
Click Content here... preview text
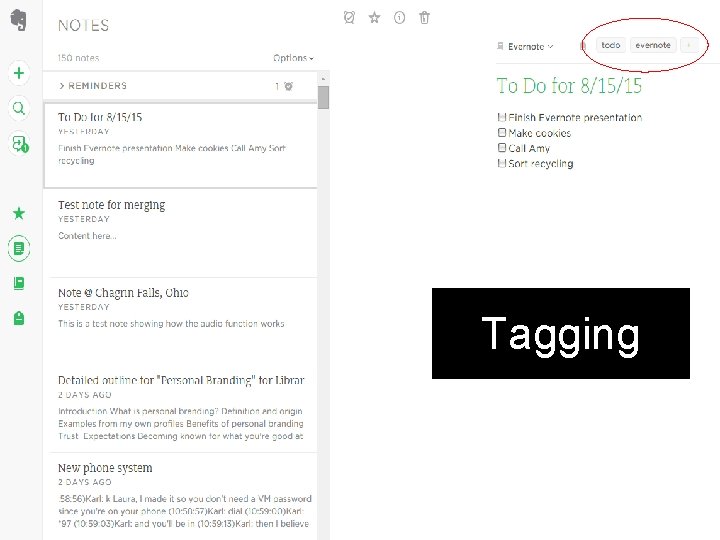click(87, 236)
